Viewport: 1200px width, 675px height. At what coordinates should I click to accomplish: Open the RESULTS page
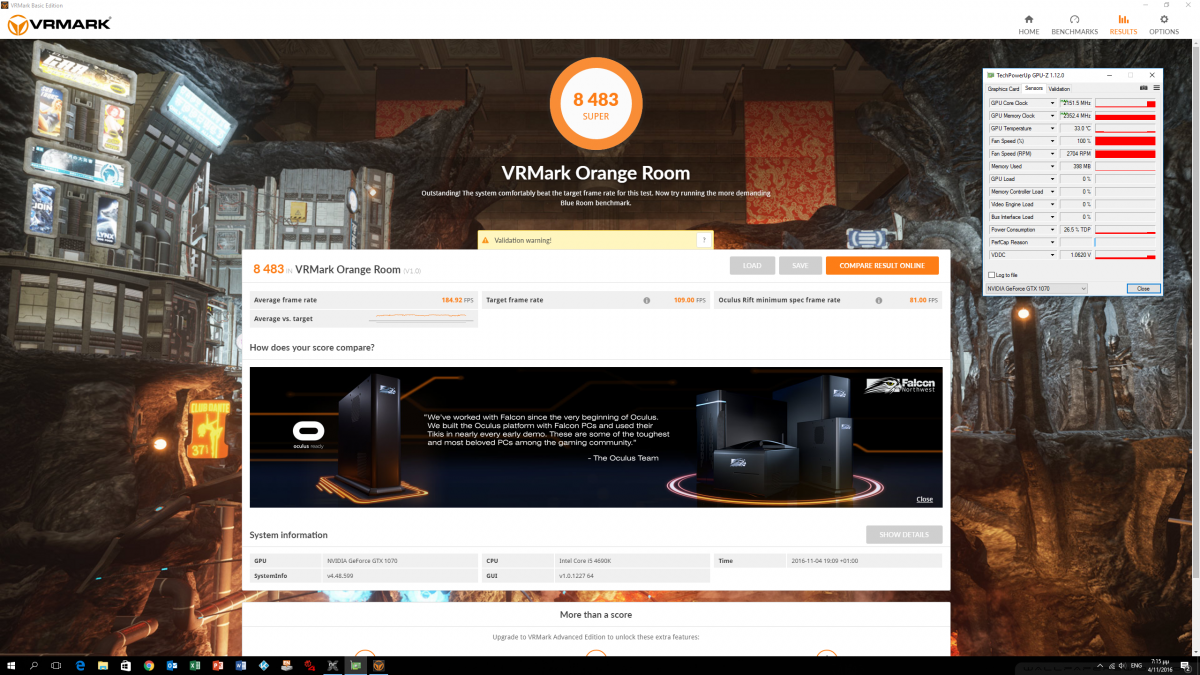1123,24
